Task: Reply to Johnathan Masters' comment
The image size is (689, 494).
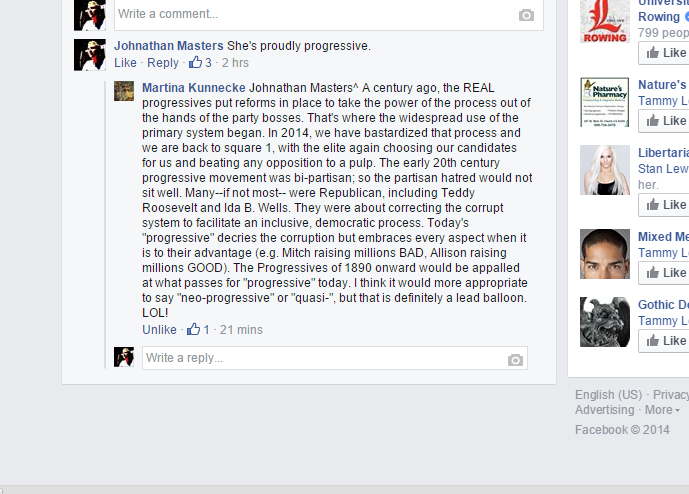Action: [x=163, y=63]
